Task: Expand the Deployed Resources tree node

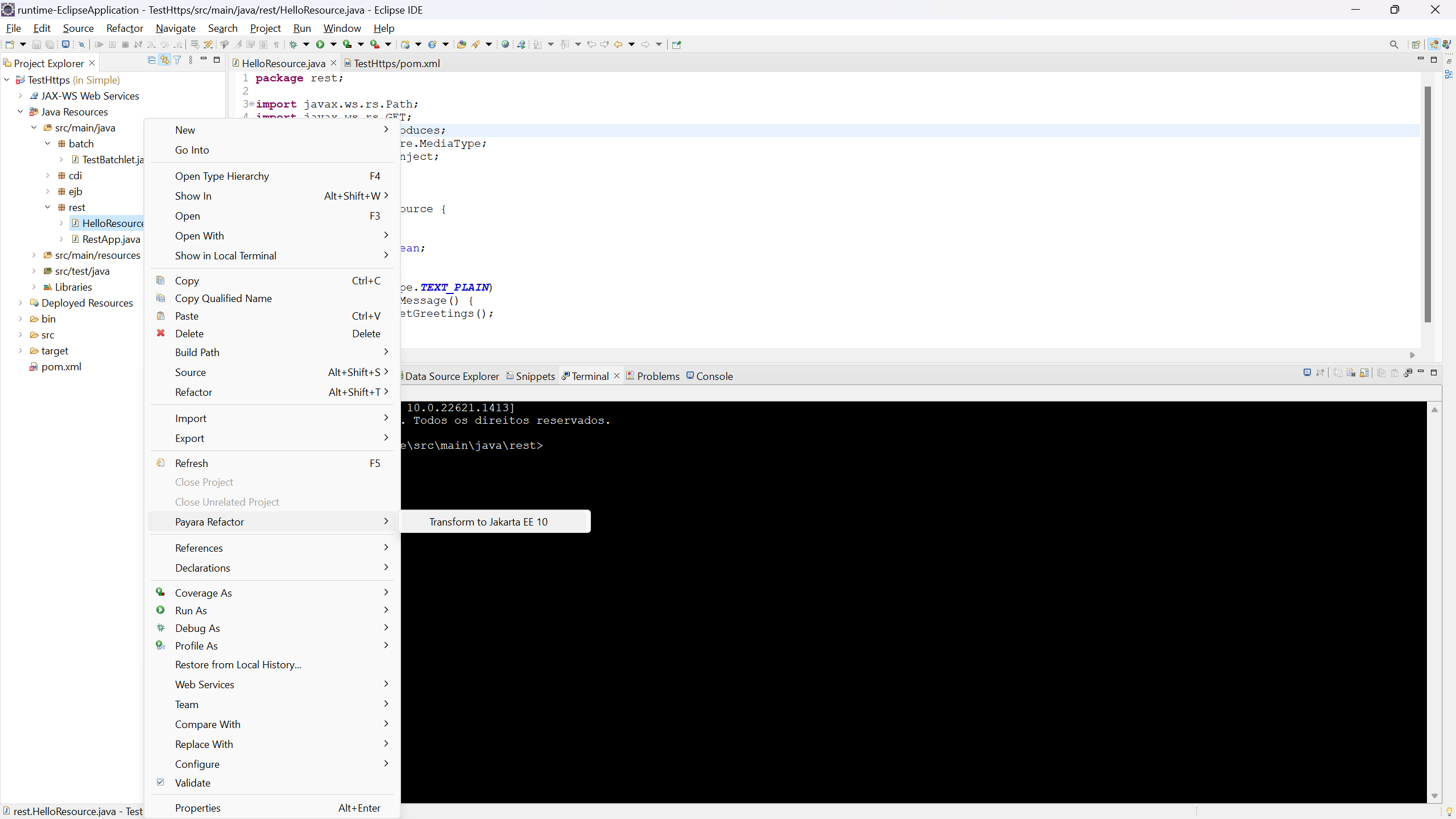Action: tap(20, 303)
